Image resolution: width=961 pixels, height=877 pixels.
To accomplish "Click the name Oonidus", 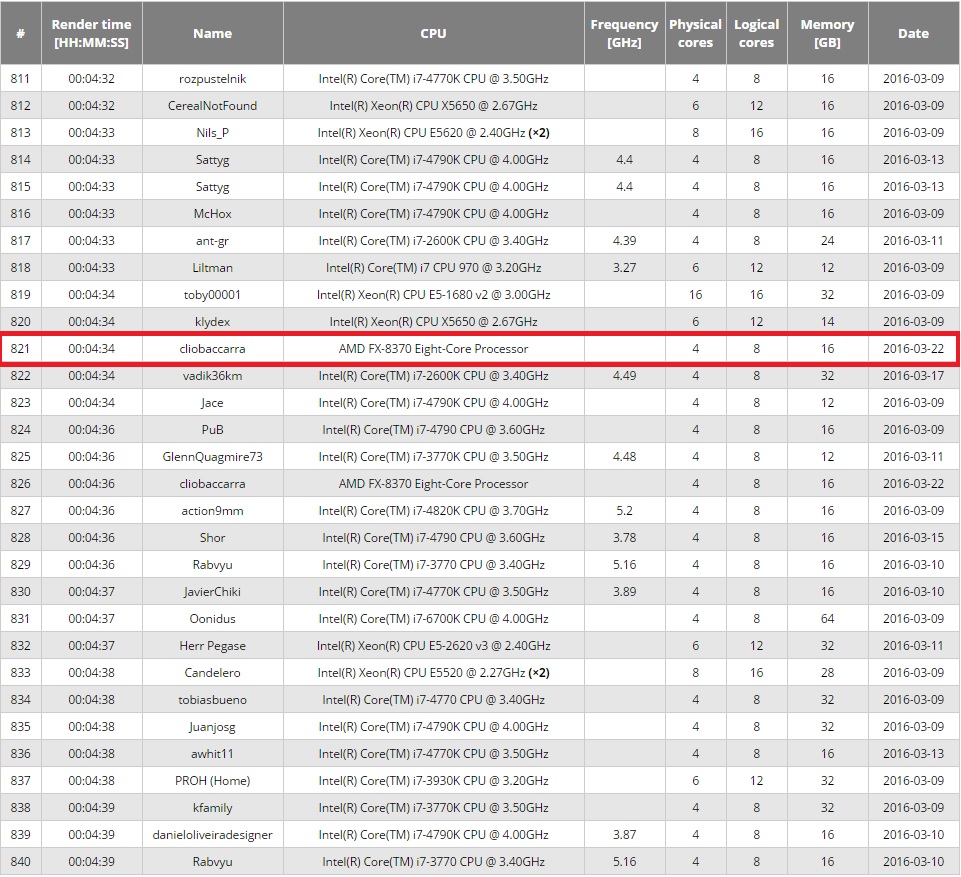I will (x=212, y=618).
